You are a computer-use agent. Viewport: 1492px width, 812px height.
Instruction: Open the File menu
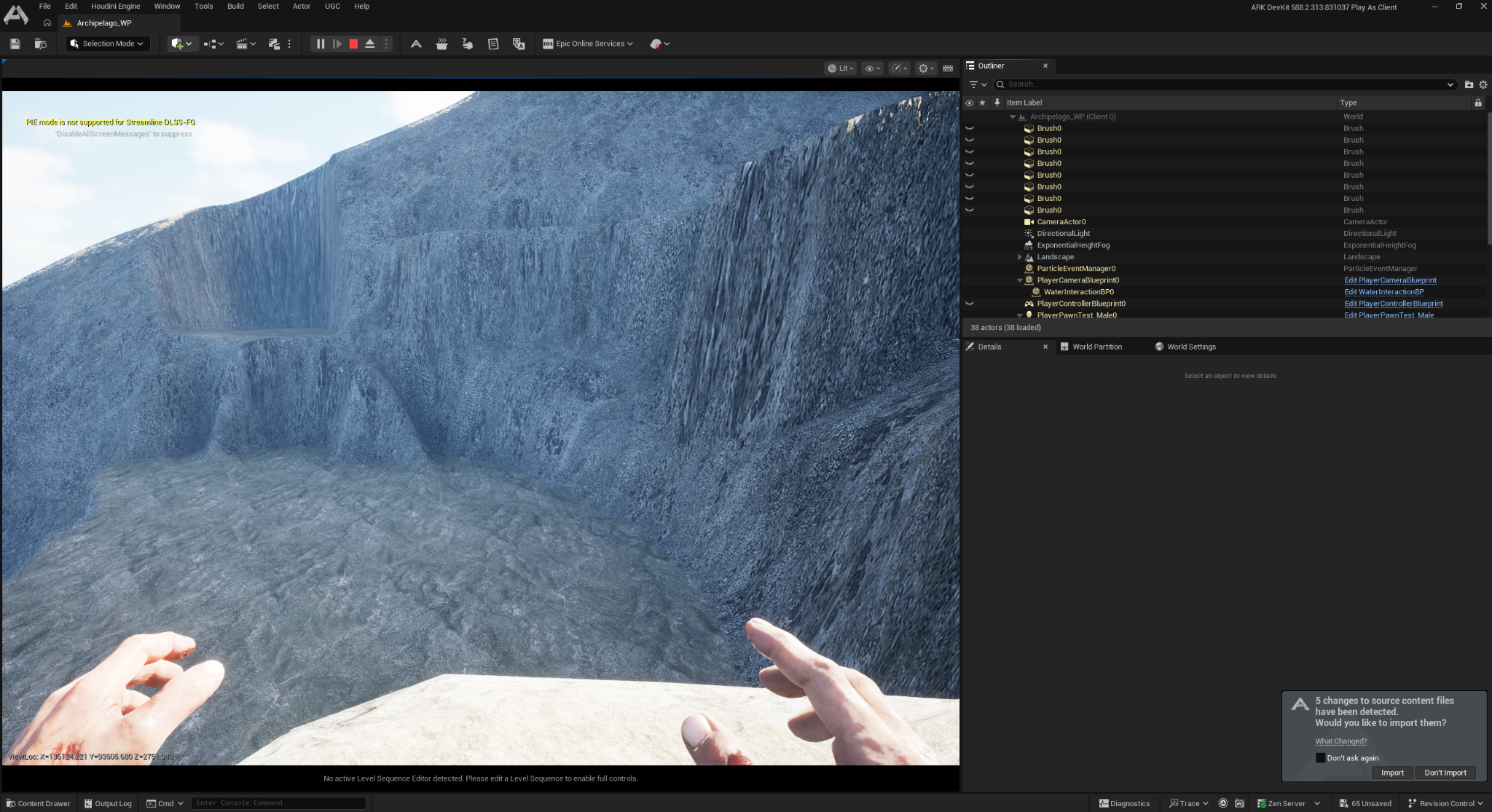pyautogui.click(x=44, y=6)
